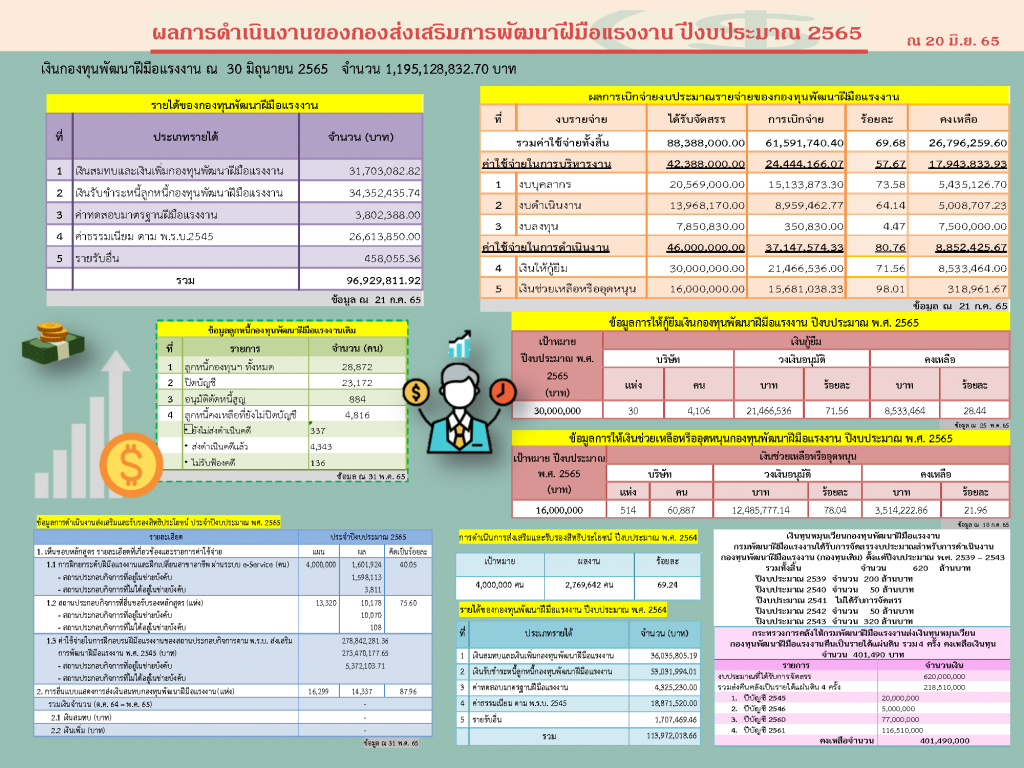Click the stack of banknotes with coins icon
Viewport: 1024px width, 768px height.
pos(53,342)
